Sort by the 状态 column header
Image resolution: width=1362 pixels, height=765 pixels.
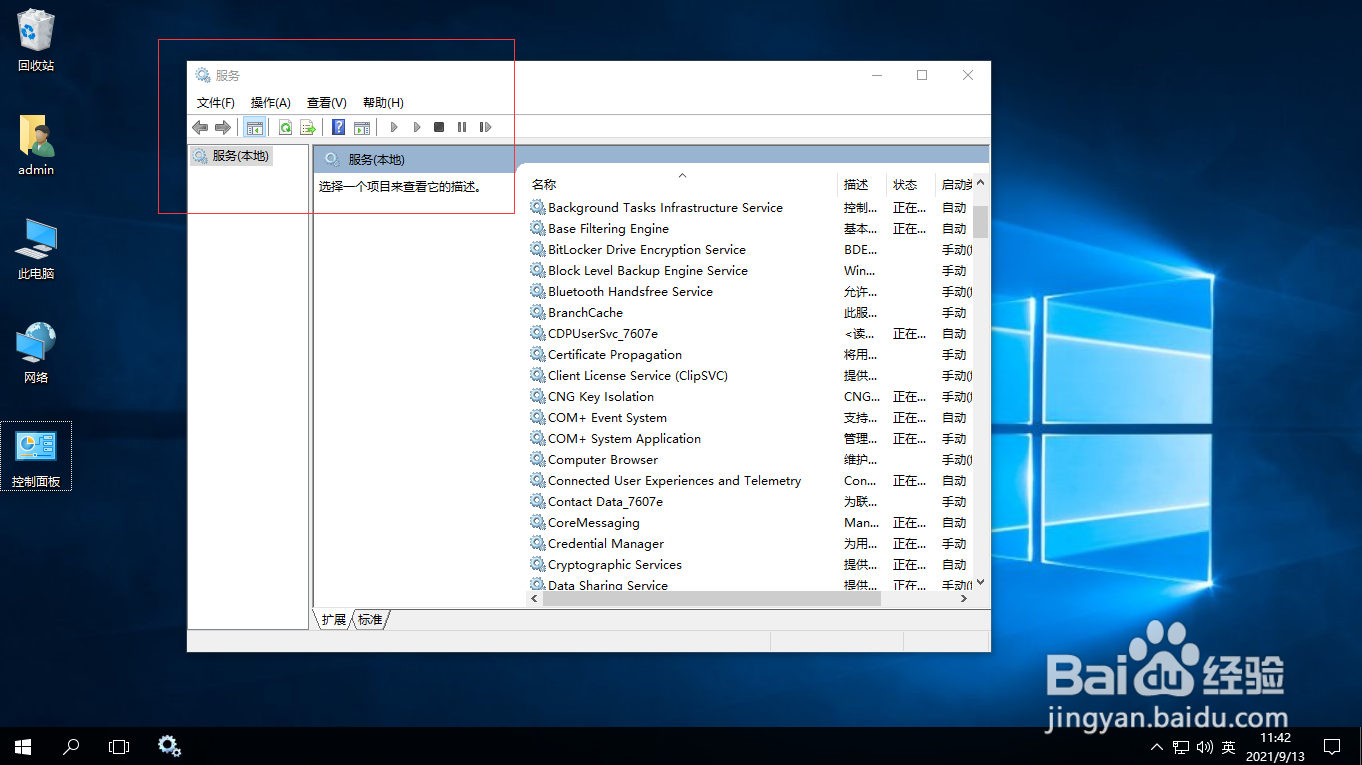click(911, 185)
